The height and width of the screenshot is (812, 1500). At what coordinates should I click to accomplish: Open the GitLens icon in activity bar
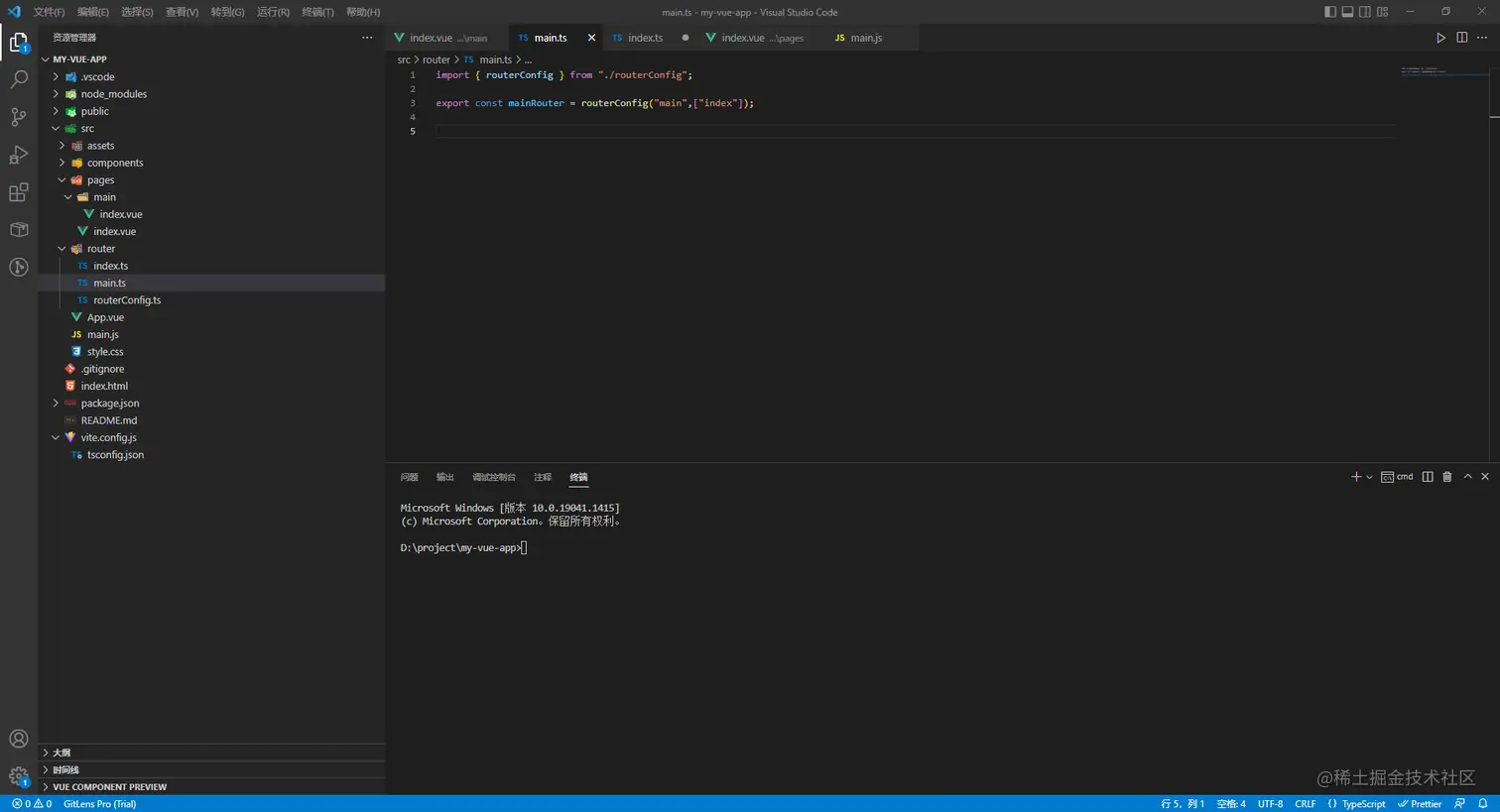[x=19, y=267]
